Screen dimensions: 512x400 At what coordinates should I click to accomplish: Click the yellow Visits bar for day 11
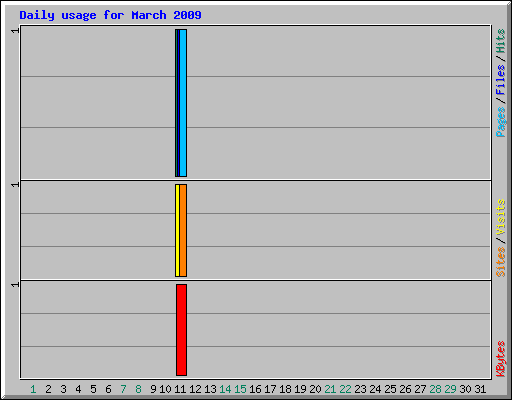point(177,230)
